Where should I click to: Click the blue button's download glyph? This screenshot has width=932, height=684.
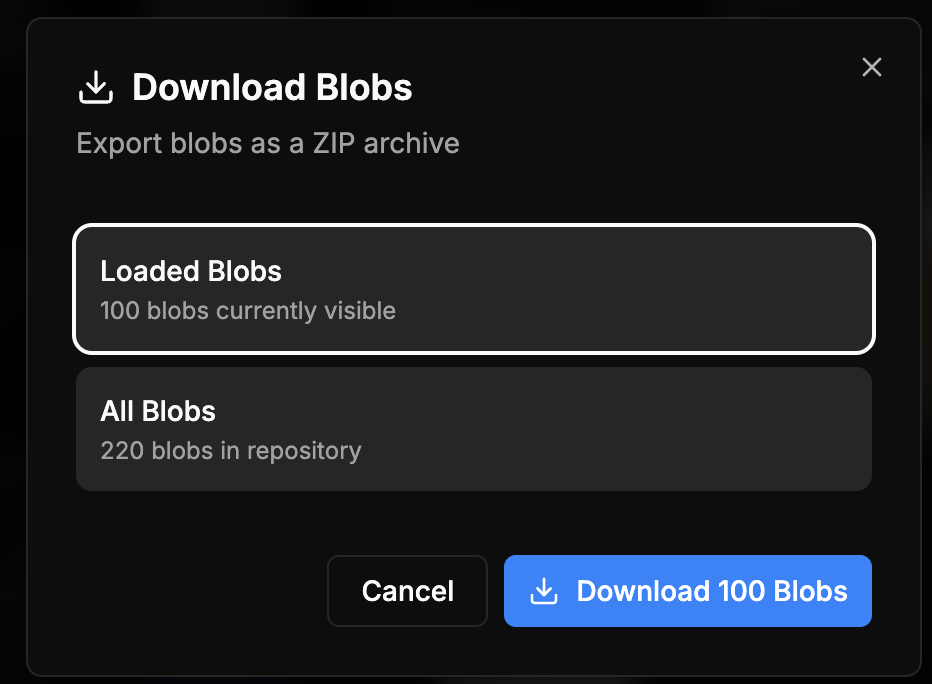point(543,591)
